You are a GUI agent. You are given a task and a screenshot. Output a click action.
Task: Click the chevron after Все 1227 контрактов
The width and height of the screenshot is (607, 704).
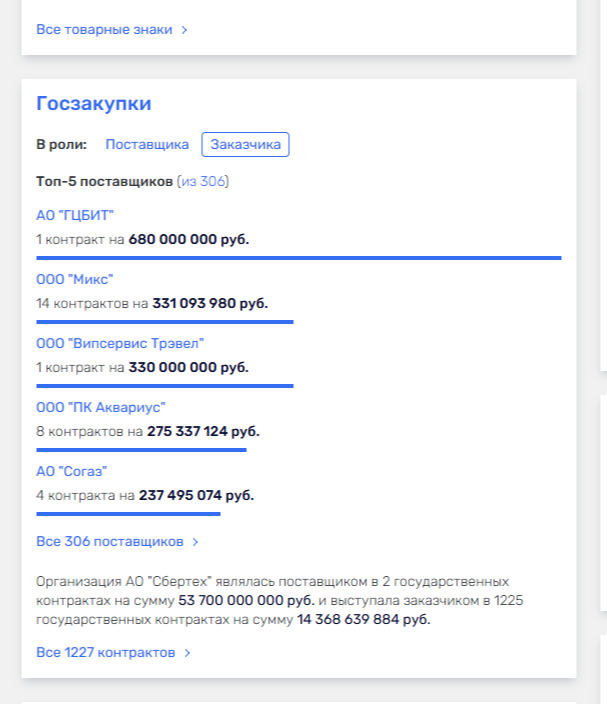[188, 653]
